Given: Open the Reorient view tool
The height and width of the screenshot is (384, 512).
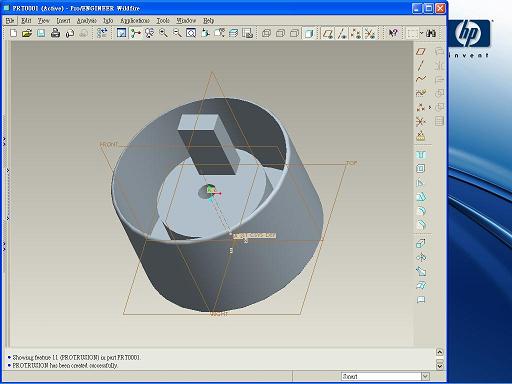Looking at the screenshot, I should (205, 33).
